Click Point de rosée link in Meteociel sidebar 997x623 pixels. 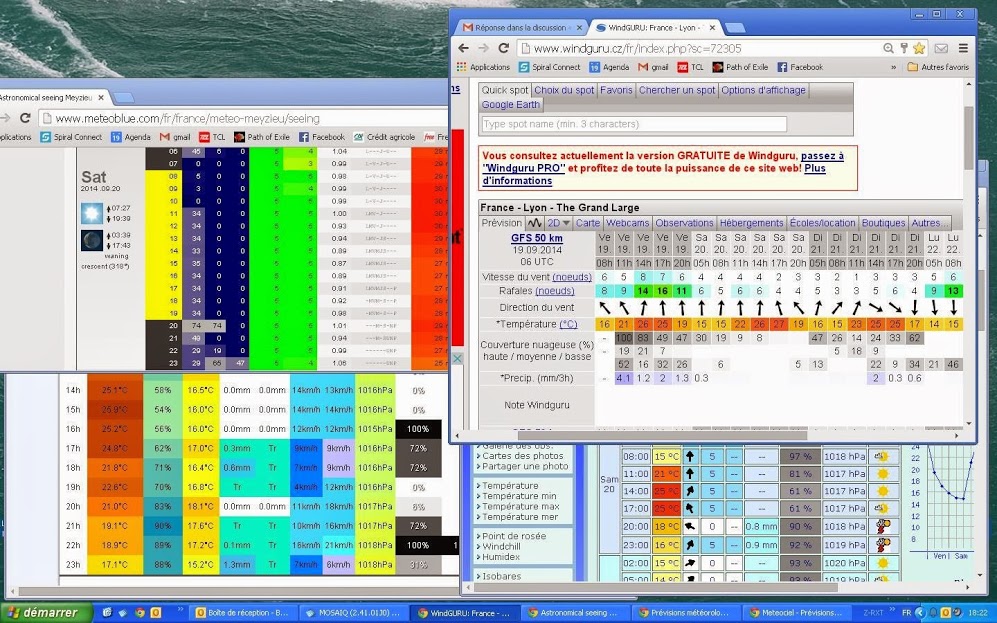pos(514,536)
